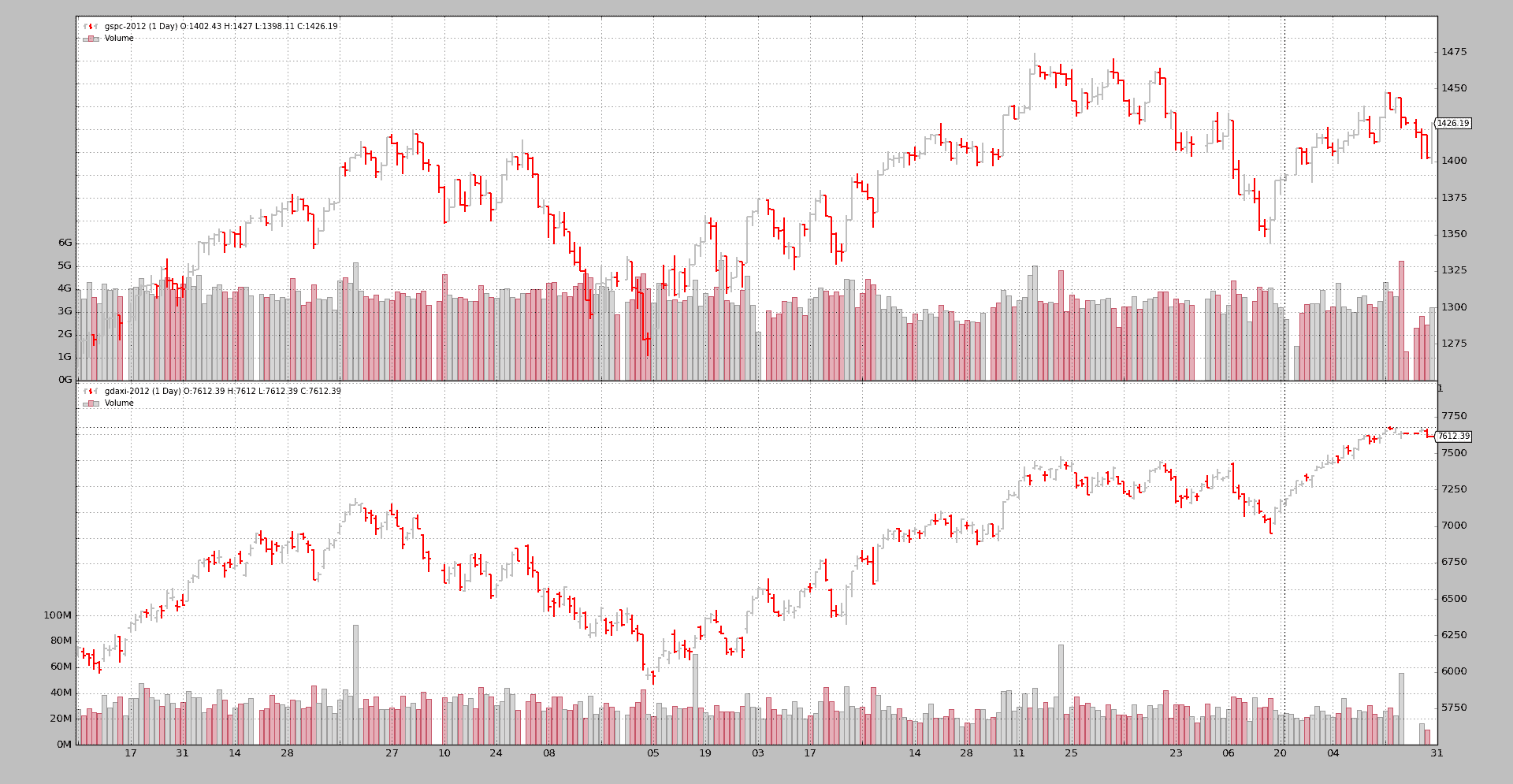The width and height of the screenshot is (1513, 784).
Task: Select the gdaxi-2012 OHLC legend text
Action: point(222,392)
